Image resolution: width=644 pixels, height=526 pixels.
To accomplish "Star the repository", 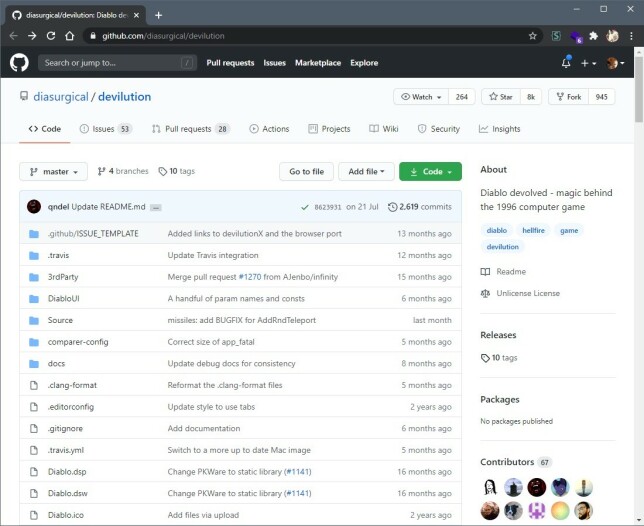I will point(501,97).
